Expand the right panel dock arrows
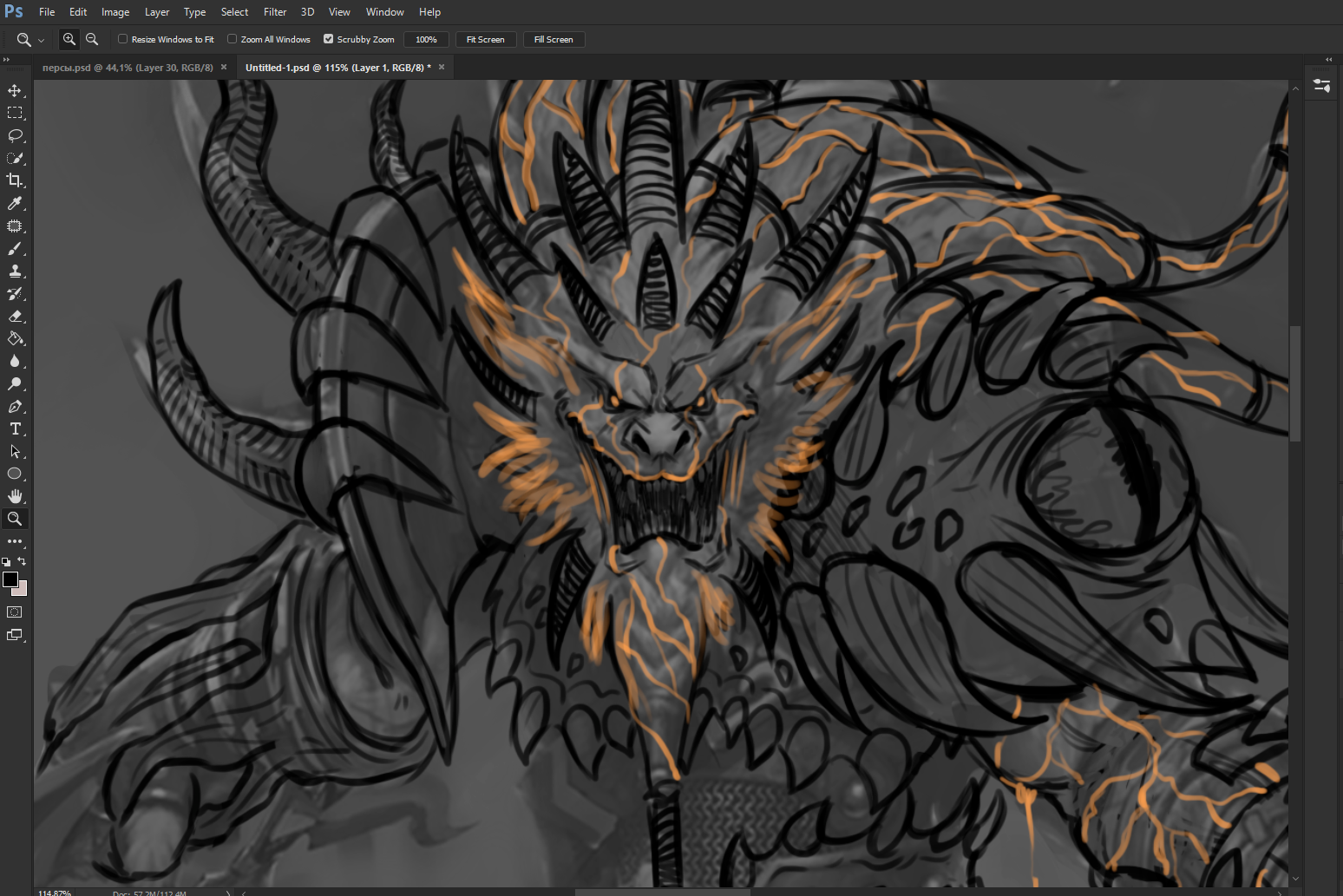This screenshot has height=896, width=1343. (x=1328, y=60)
